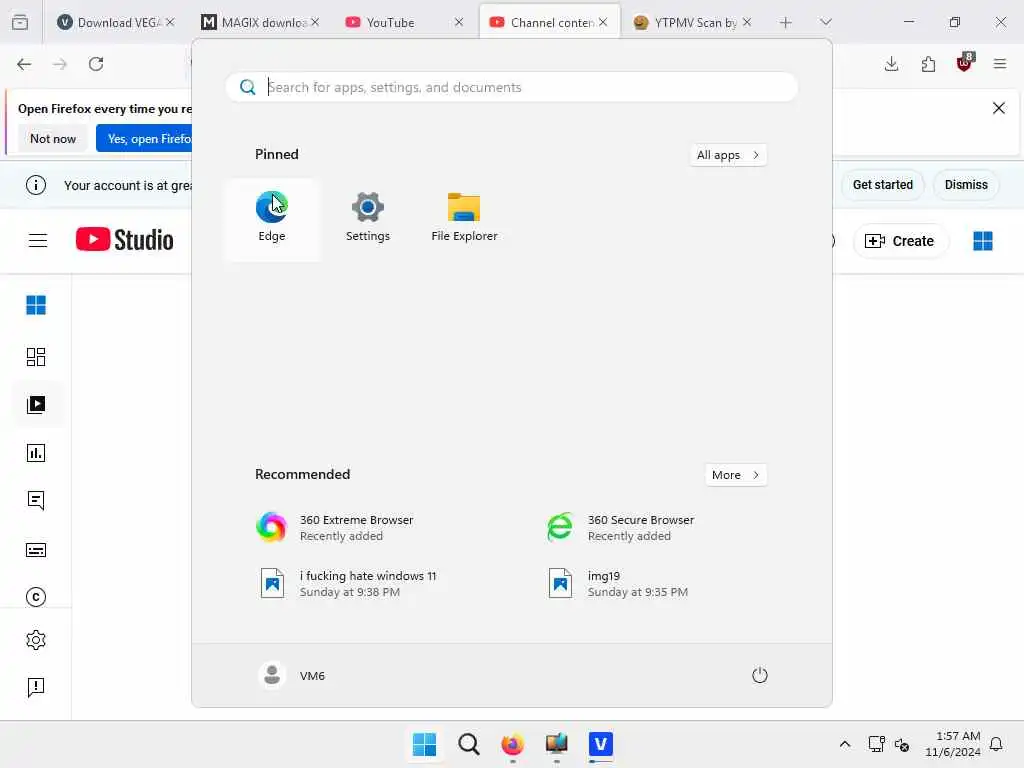Dismiss the account security notice
The height and width of the screenshot is (768, 1024).
pyautogui.click(x=966, y=185)
